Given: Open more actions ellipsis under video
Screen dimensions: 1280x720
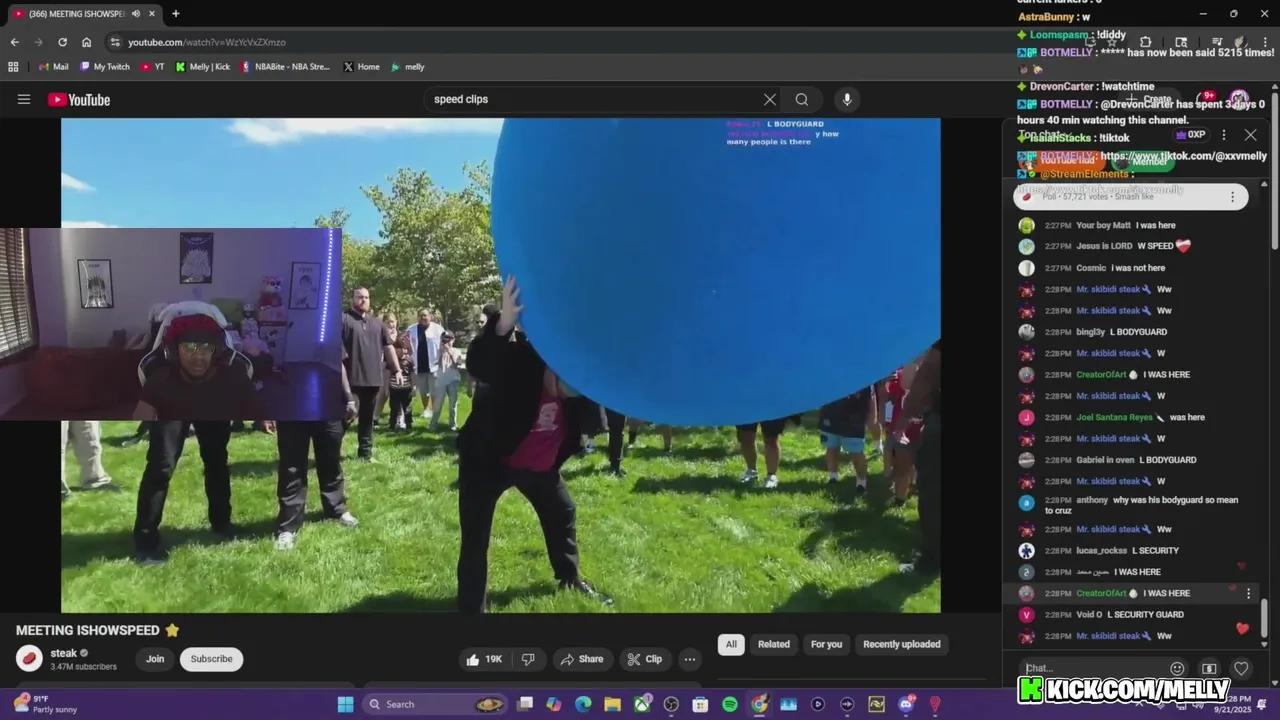Looking at the screenshot, I should [x=689, y=659].
